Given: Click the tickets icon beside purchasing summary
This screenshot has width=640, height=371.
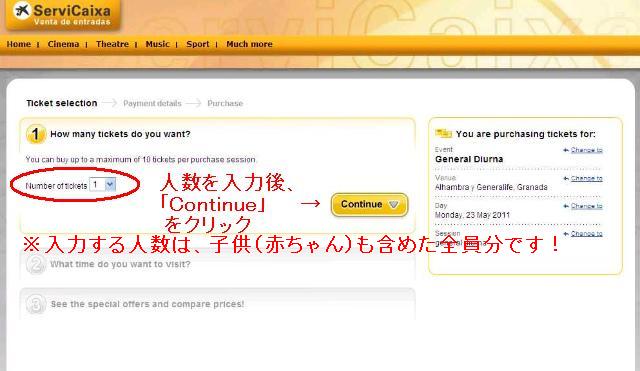Looking at the screenshot, I should [x=443, y=133].
